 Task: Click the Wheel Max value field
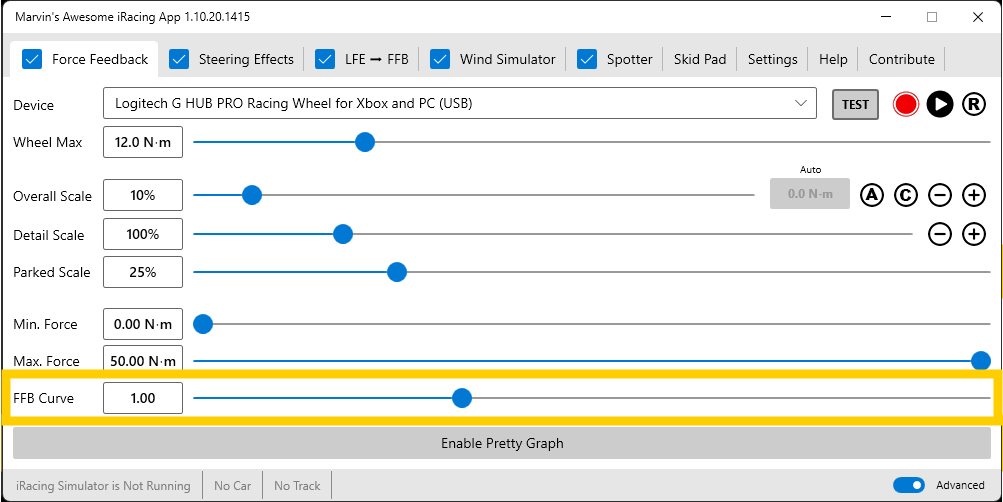(143, 142)
